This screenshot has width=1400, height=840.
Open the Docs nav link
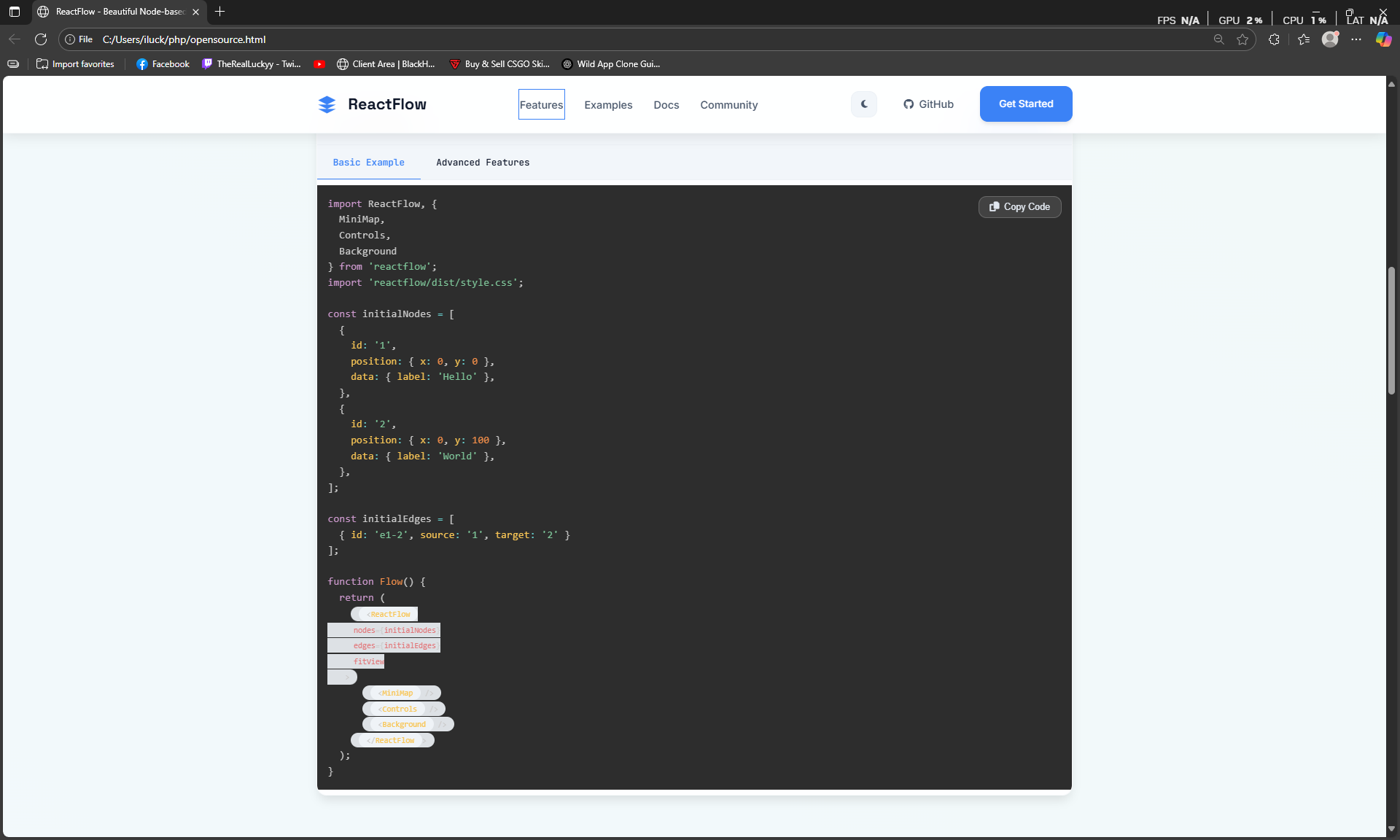point(666,105)
